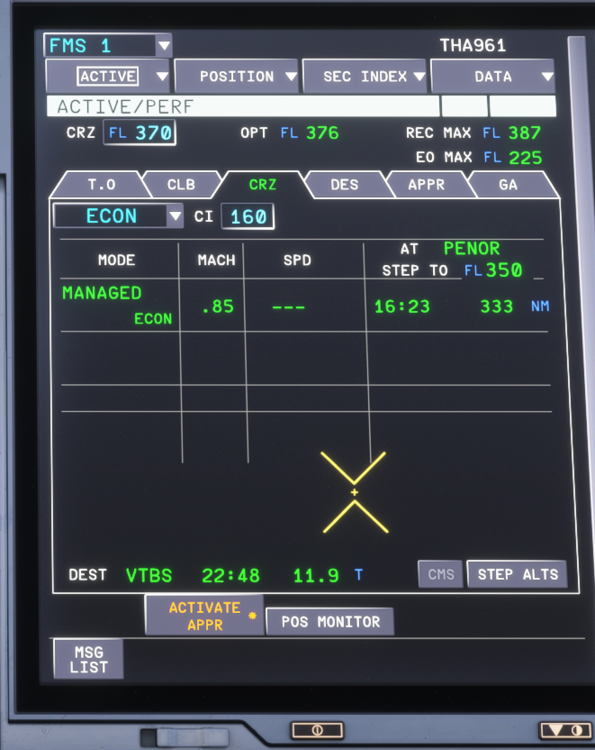This screenshot has width=595, height=750.
Task: Switch to the APPR performance tab
Action: click(426, 185)
